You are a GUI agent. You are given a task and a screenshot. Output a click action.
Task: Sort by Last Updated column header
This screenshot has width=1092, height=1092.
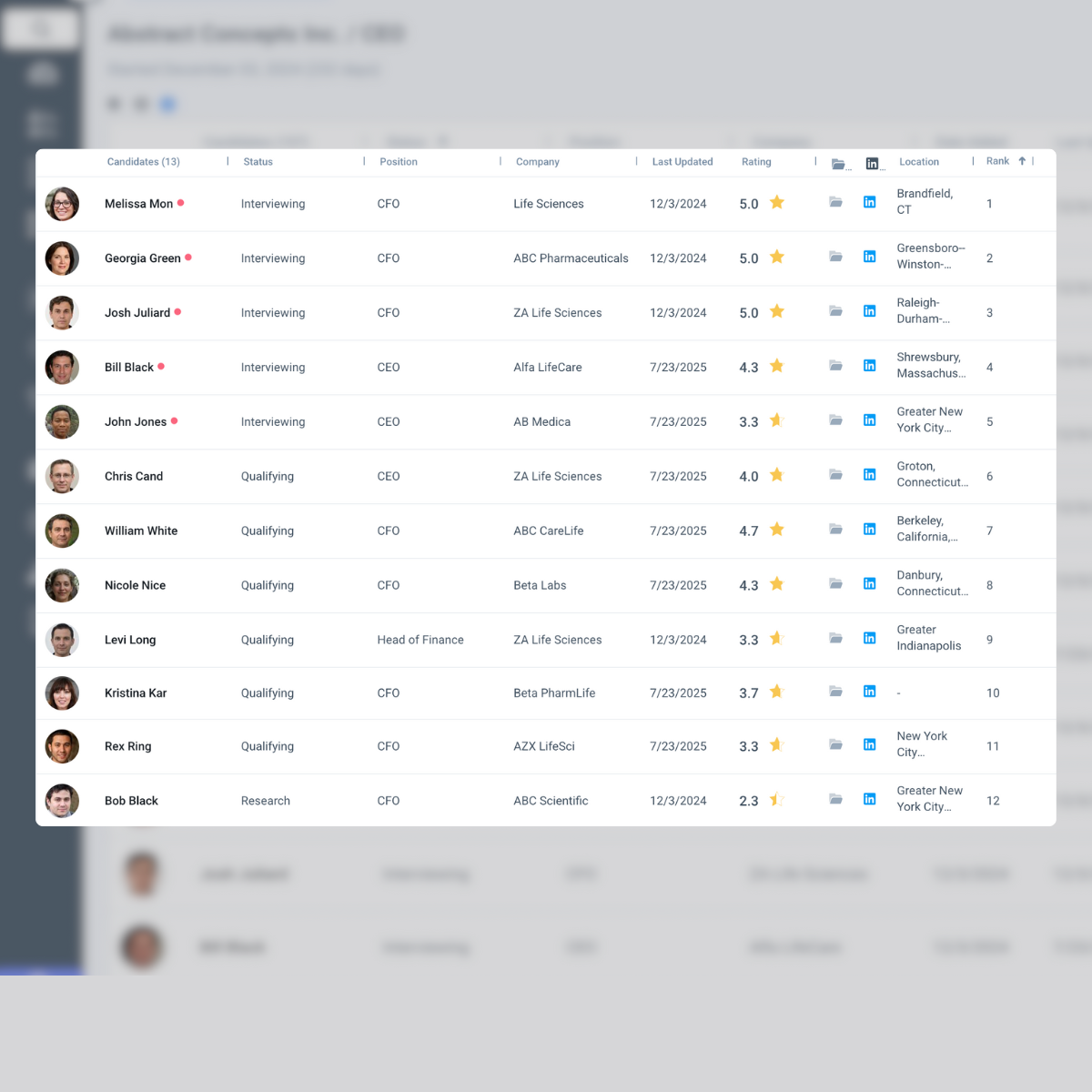682,162
